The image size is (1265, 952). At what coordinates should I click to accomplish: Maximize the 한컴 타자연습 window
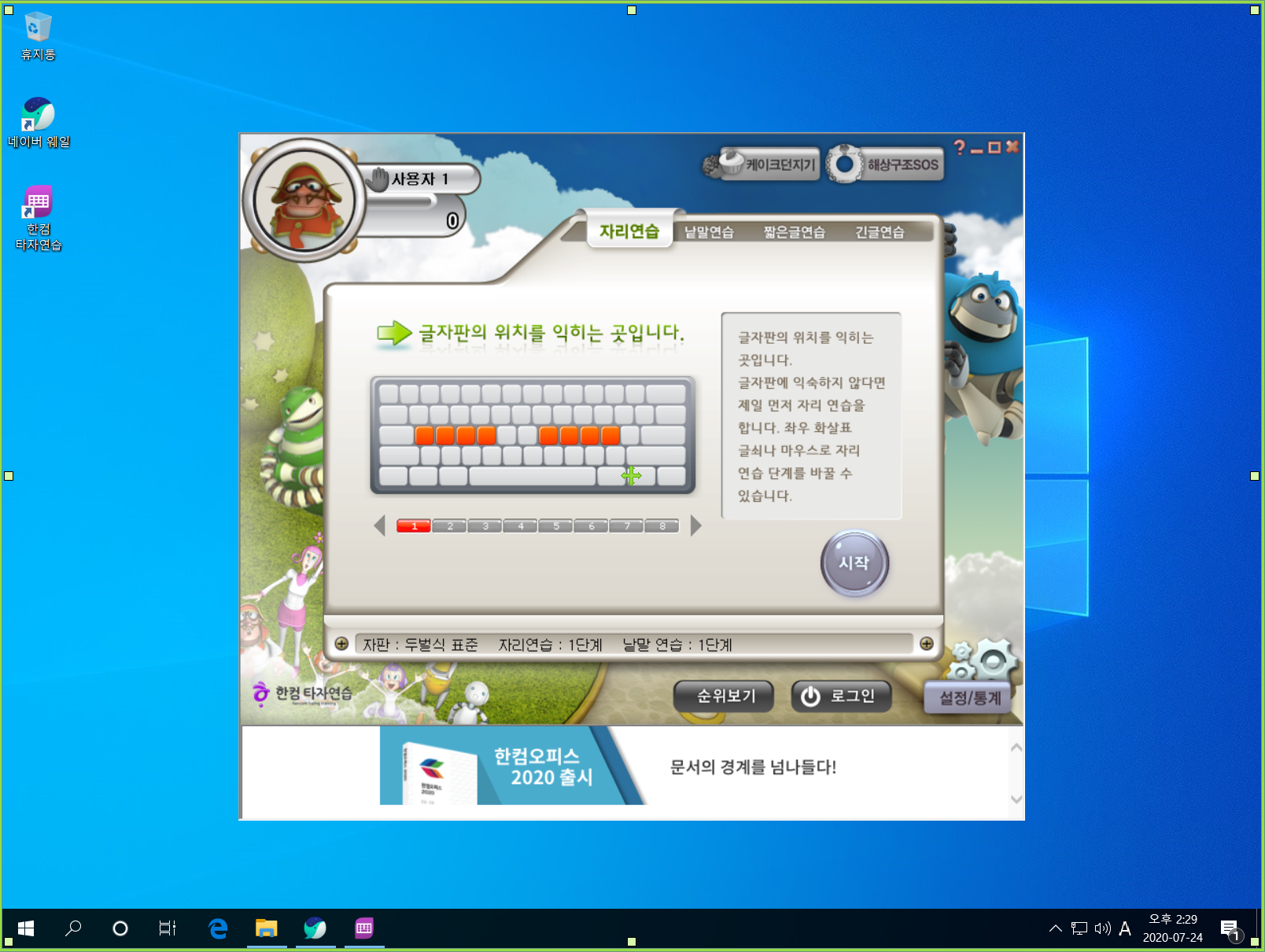(994, 147)
